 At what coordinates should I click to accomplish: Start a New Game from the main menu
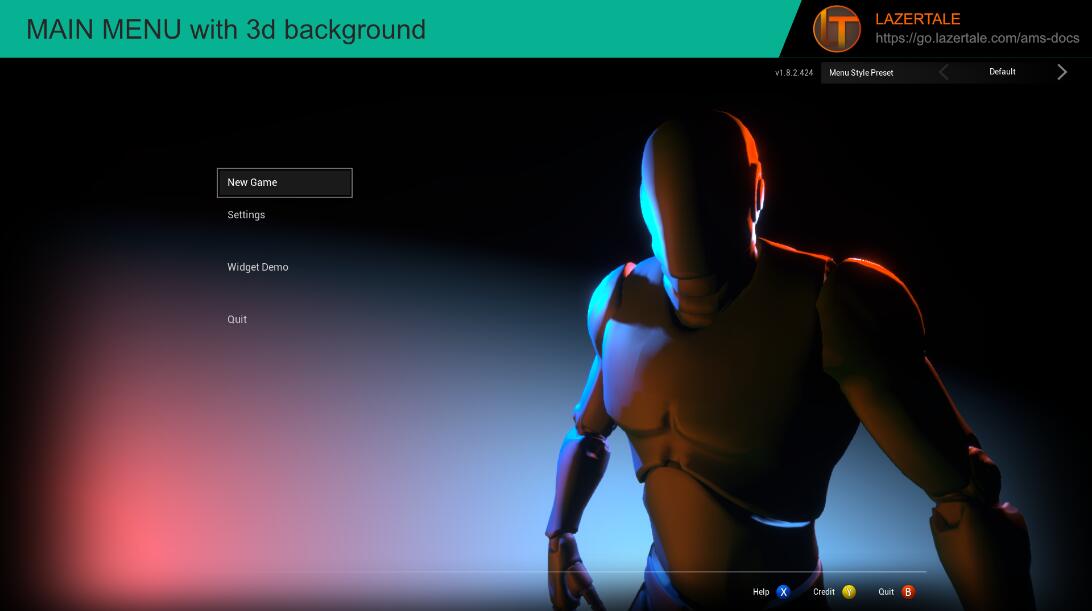coord(284,183)
